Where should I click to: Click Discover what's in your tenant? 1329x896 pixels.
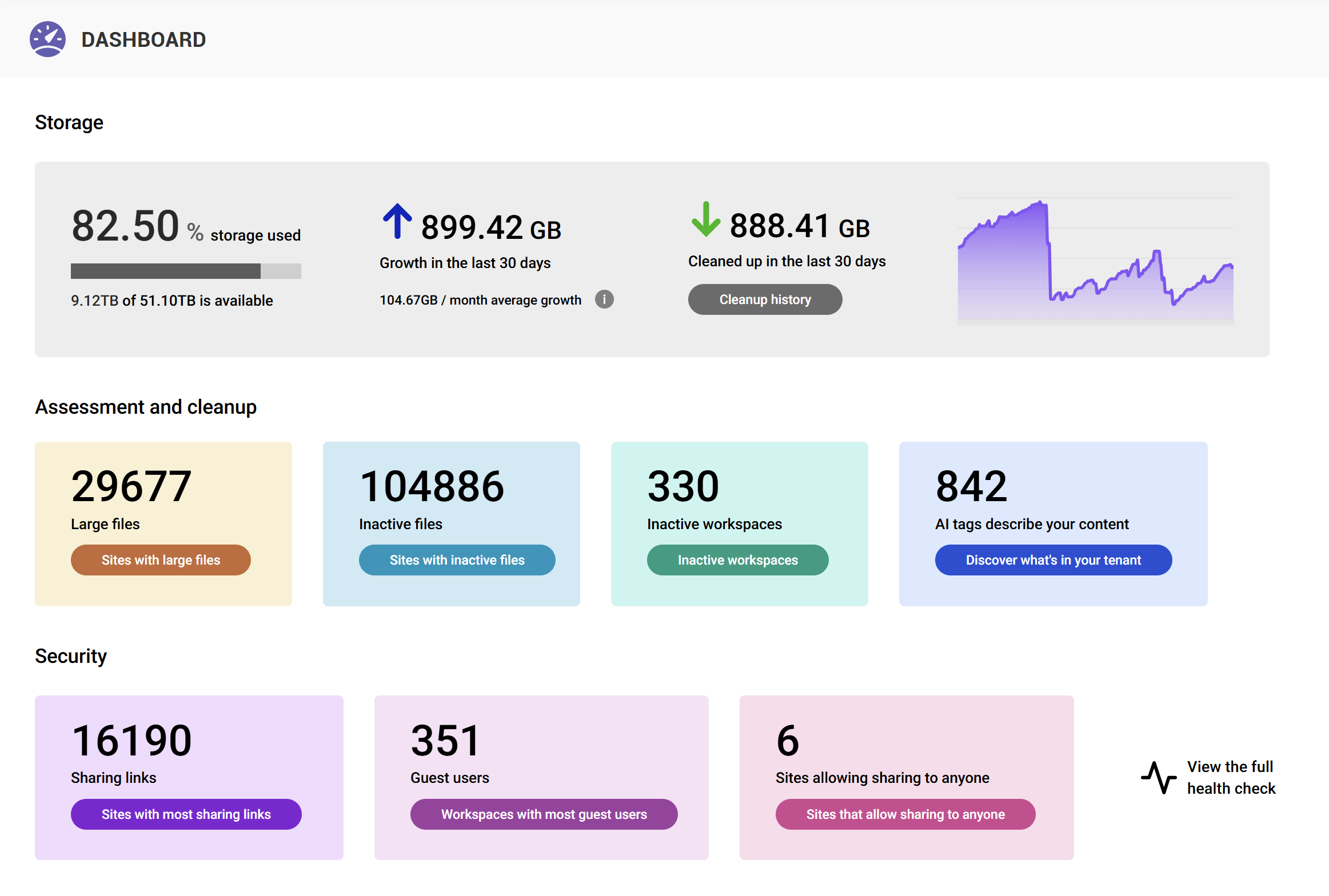[x=1053, y=560]
